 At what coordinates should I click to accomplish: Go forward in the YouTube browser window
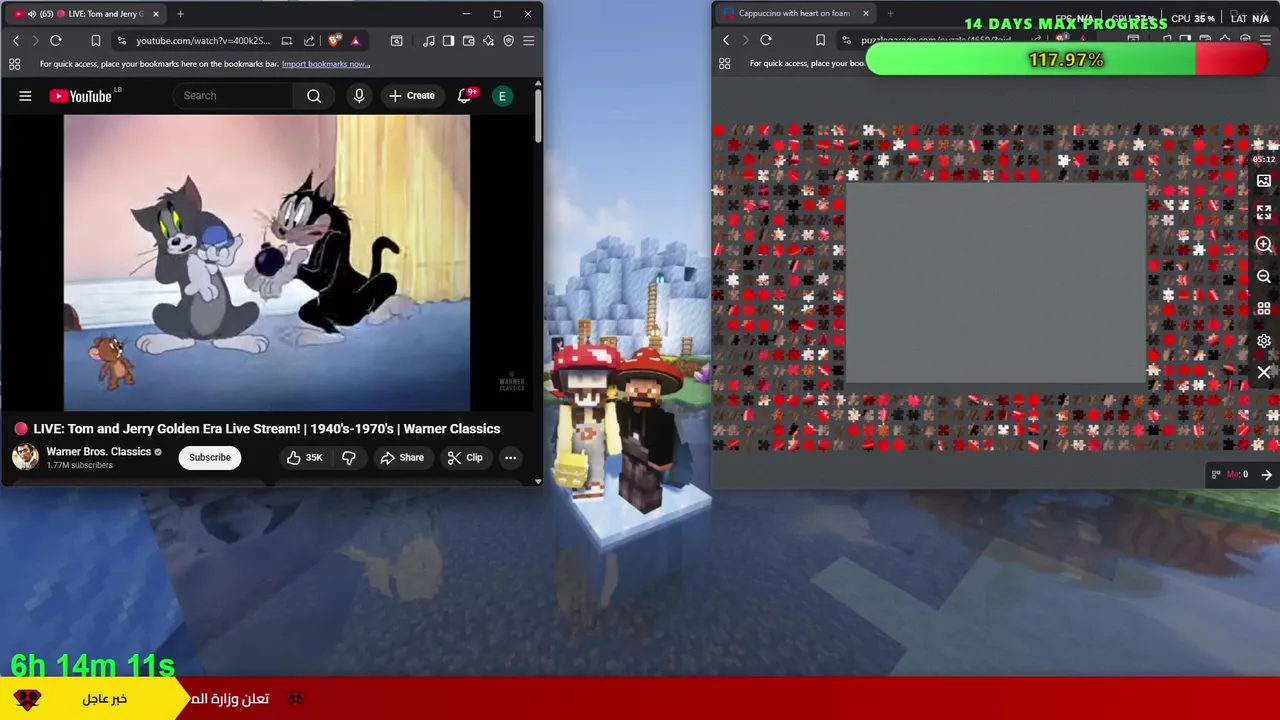click(35, 41)
